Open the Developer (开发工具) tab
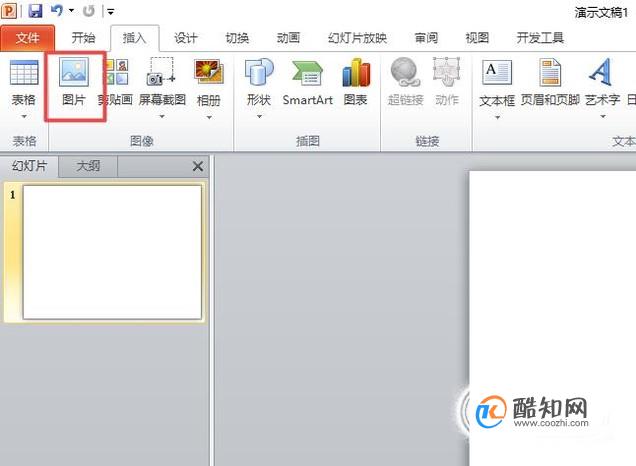This screenshot has height=466, width=636. coord(540,38)
